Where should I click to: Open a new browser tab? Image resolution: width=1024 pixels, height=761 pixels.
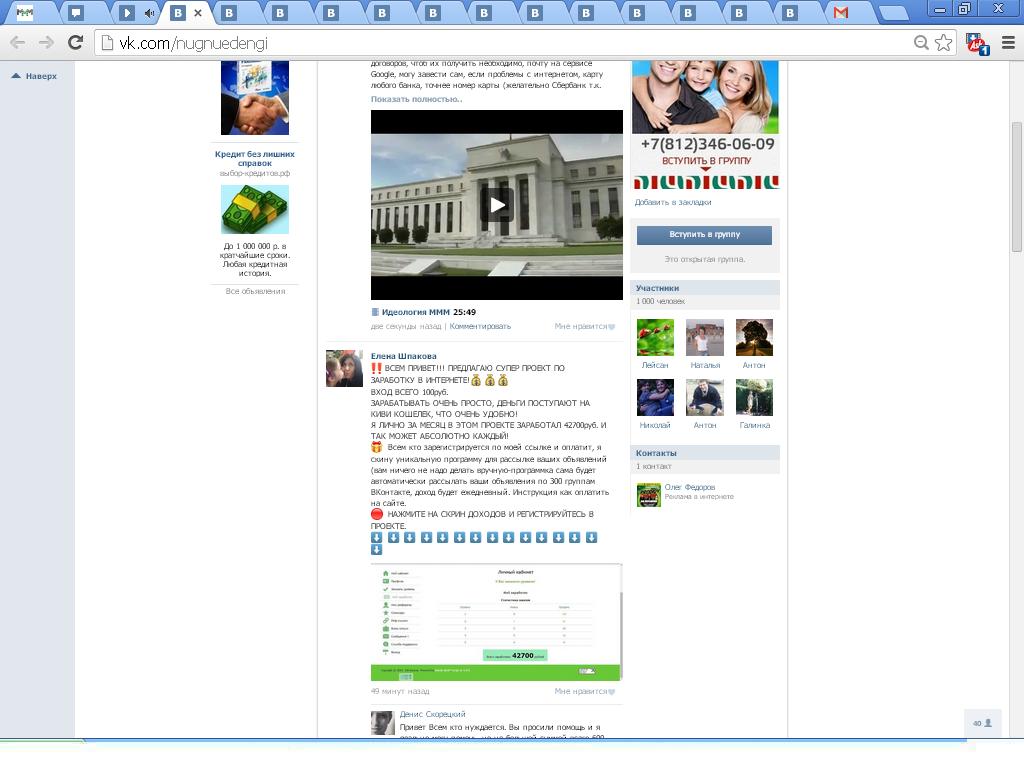(894, 12)
